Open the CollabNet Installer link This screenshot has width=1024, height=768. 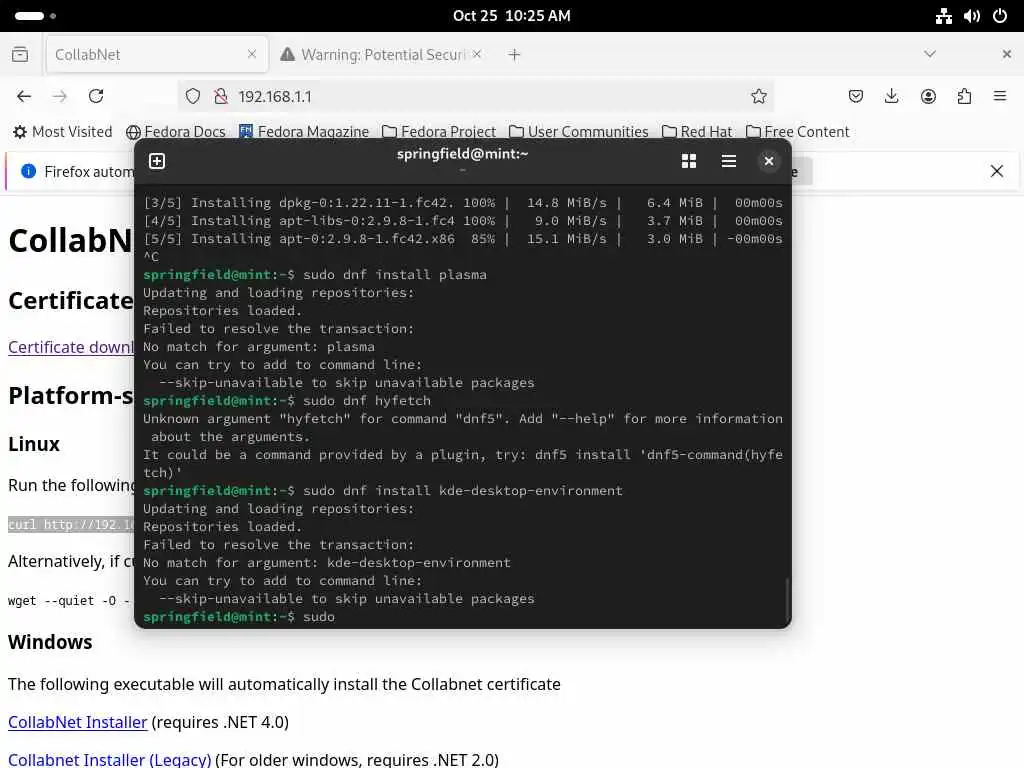point(78,722)
